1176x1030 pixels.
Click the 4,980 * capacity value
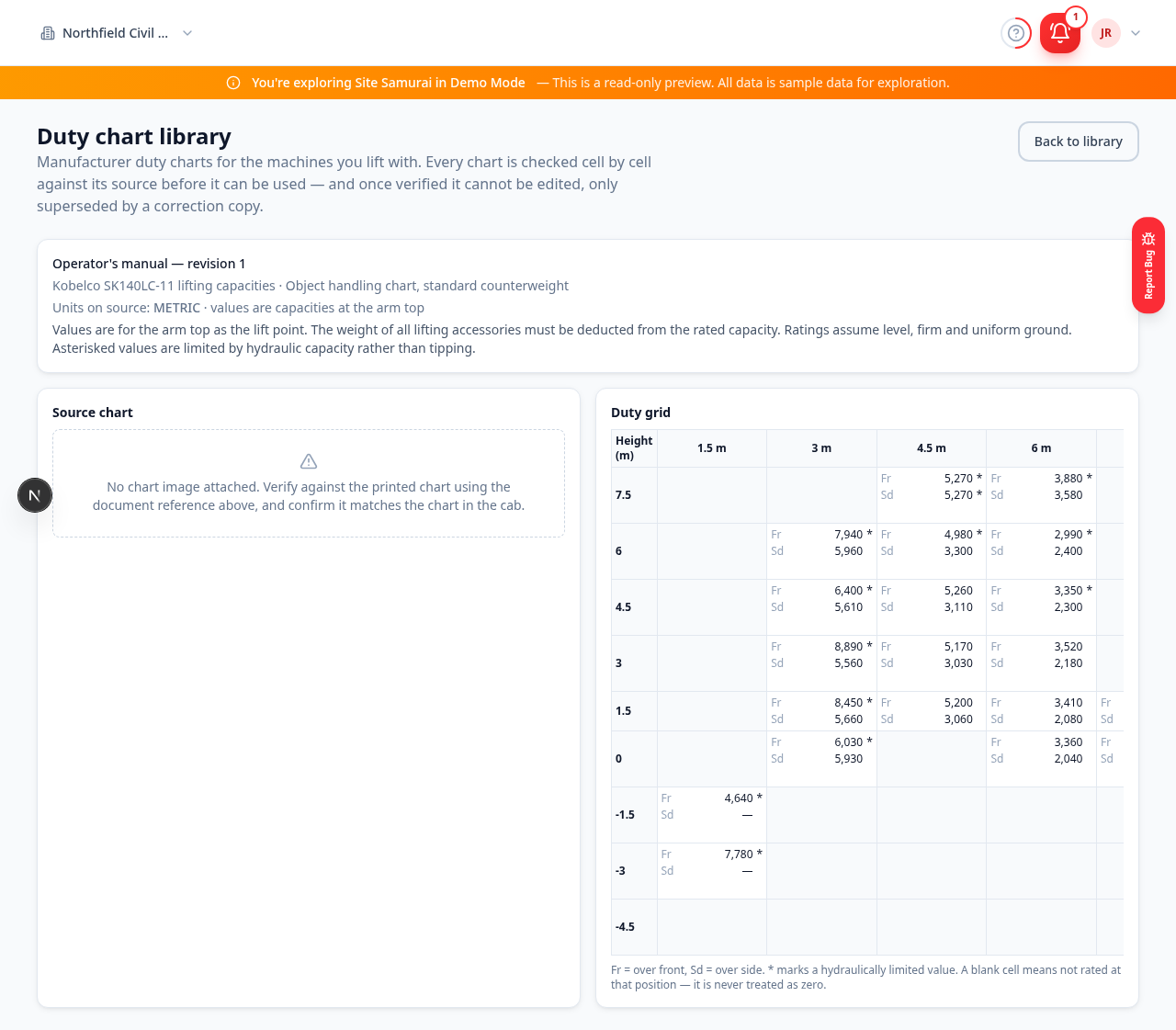pos(964,535)
